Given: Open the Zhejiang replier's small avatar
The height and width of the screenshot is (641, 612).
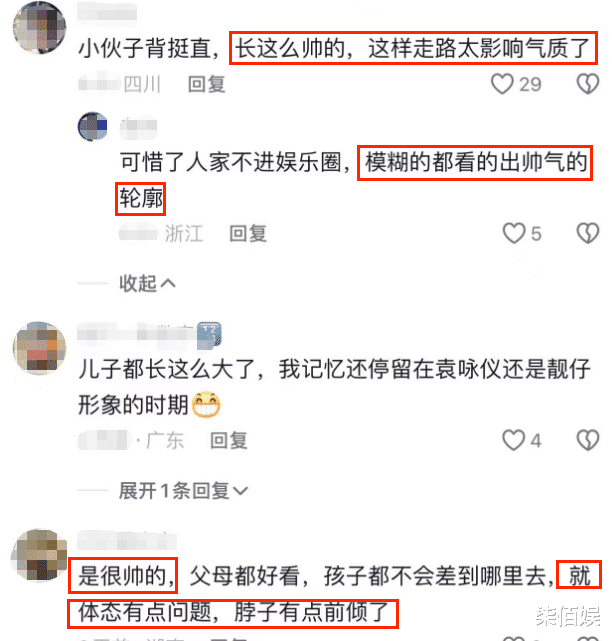Looking at the screenshot, I should [93, 126].
